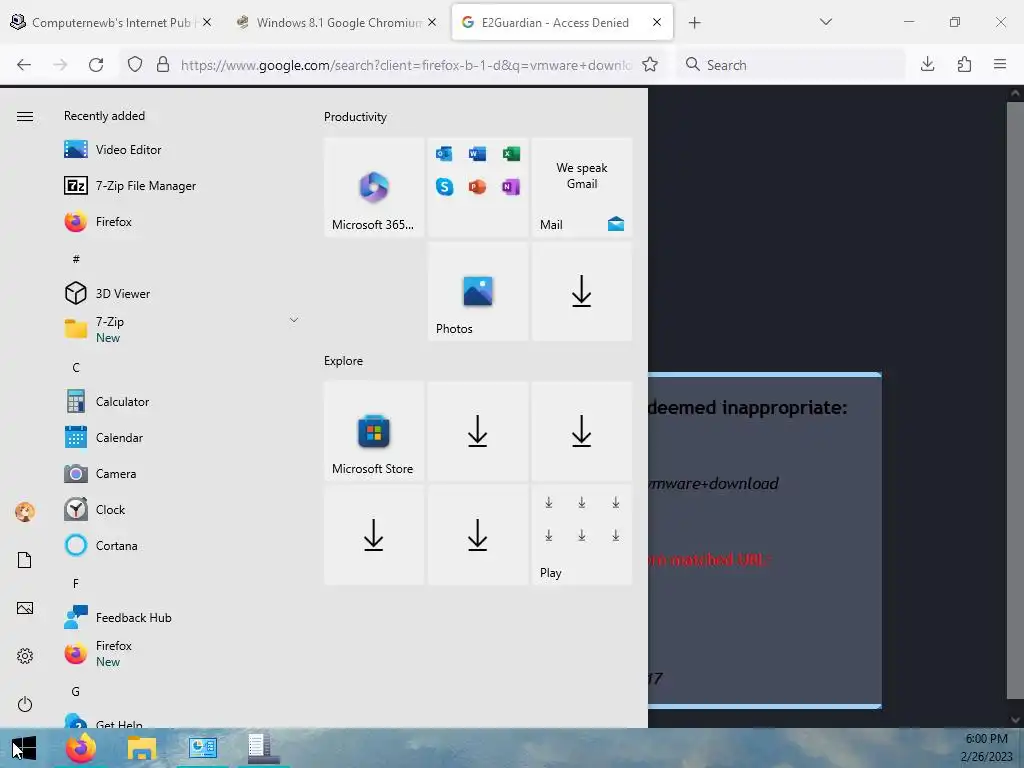Close the Computernewb's Internet Pub tab

[x=207, y=22]
